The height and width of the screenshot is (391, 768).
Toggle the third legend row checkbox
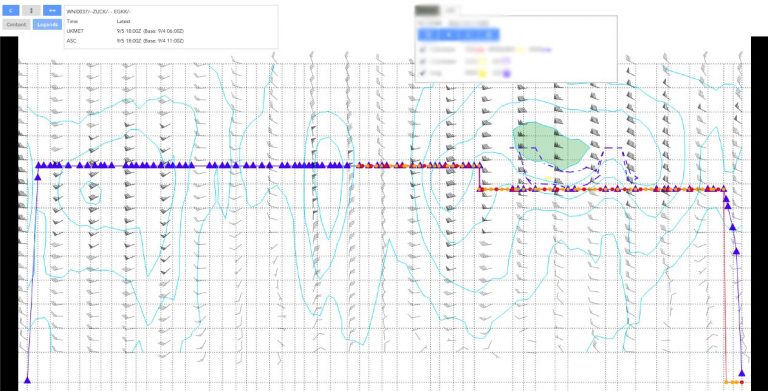pyautogui.click(x=423, y=73)
